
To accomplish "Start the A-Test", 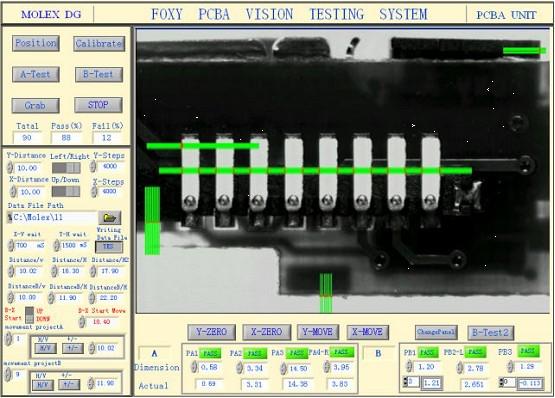I will (36, 74).
